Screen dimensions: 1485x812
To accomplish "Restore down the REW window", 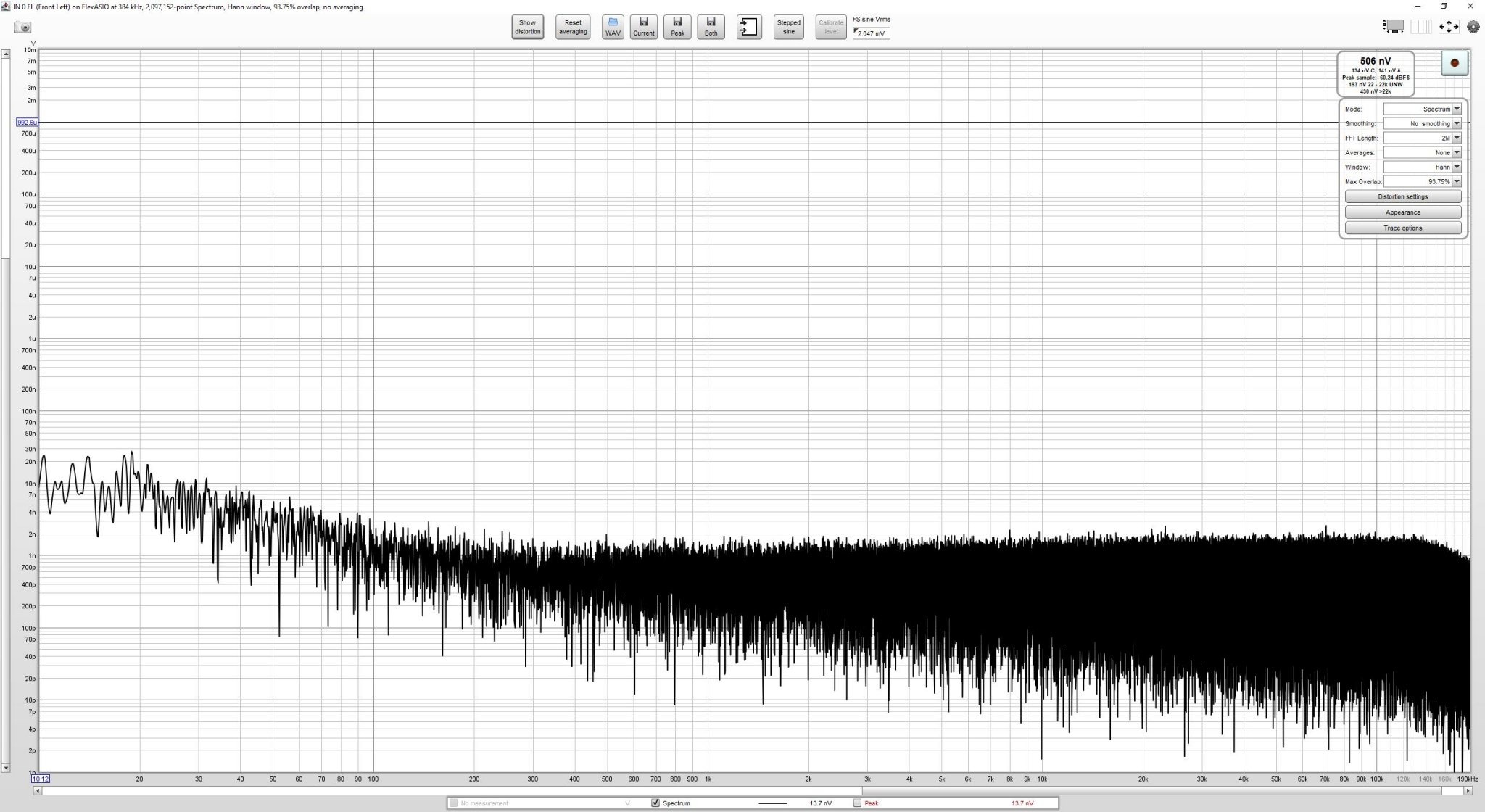I will [1444, 7].
